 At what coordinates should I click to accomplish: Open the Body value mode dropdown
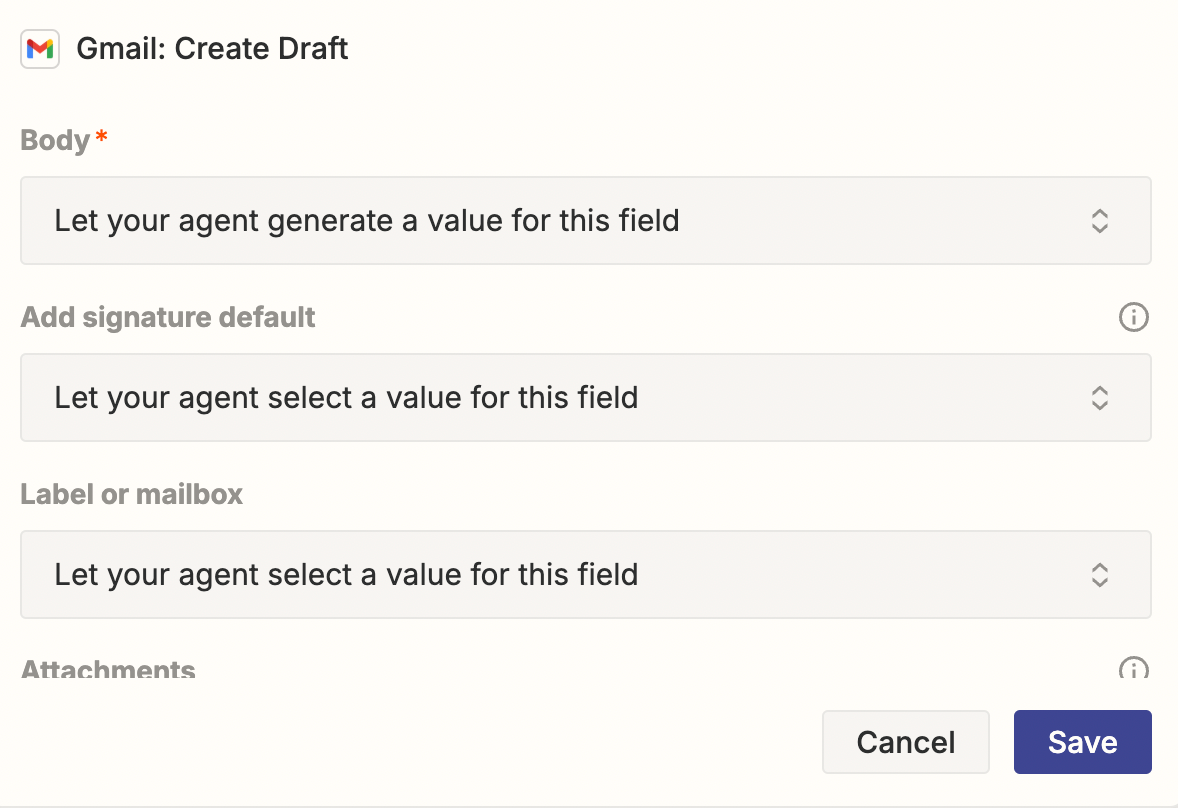[585, 221]
